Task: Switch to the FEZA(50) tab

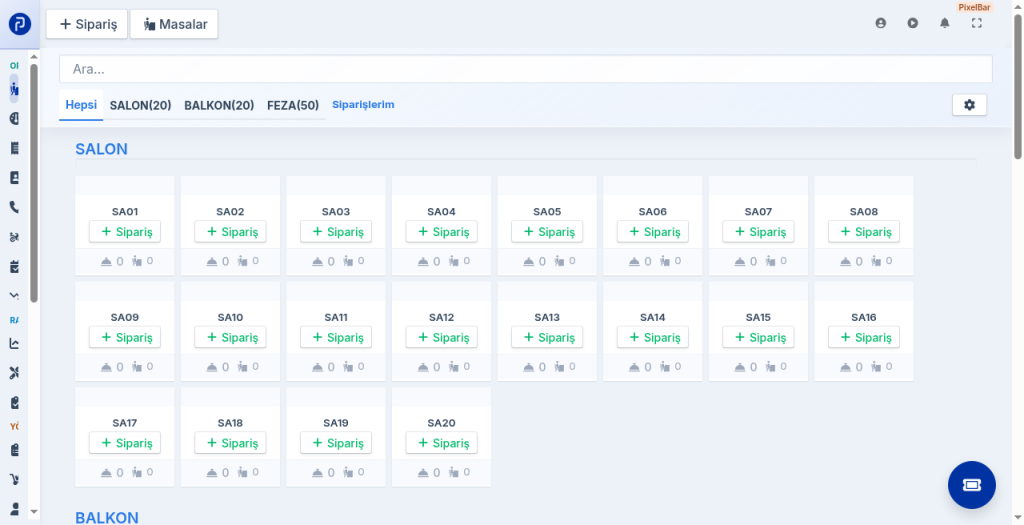Action: 293,105
